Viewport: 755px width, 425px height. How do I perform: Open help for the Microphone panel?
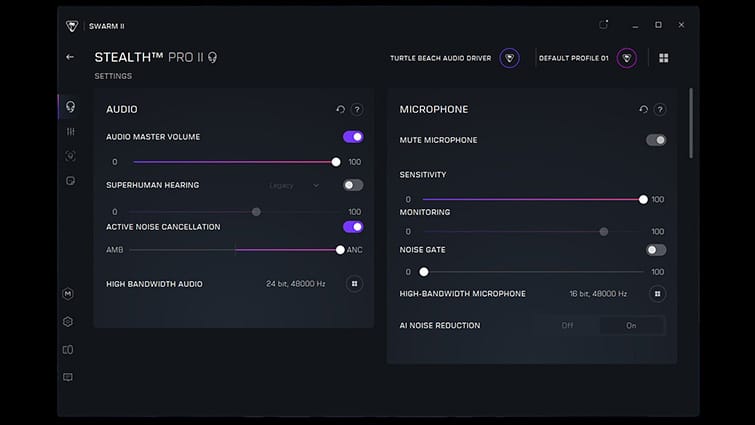pos(660,110)
